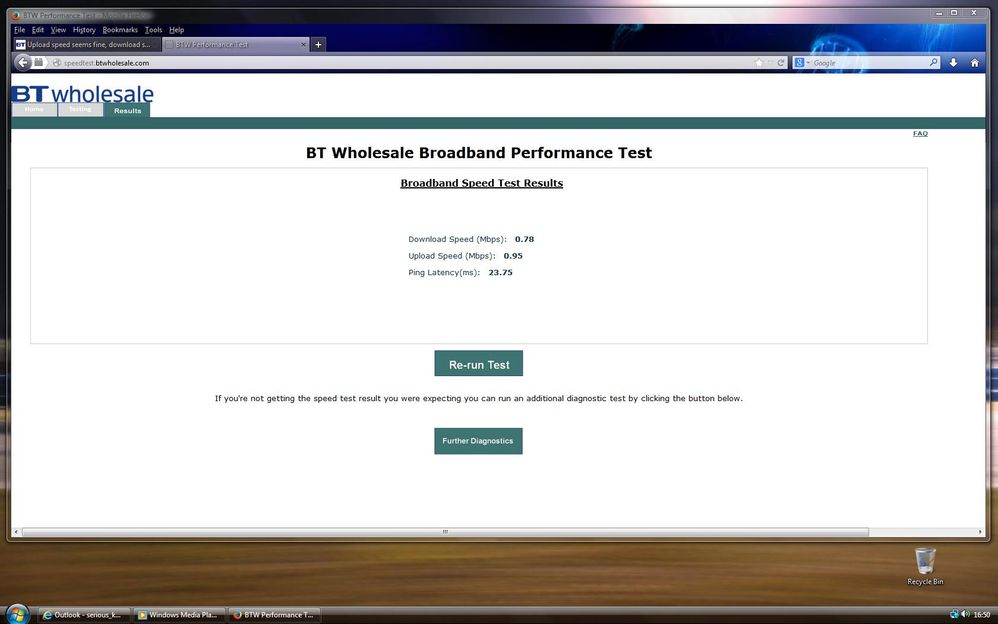Select the upload speed value 0.95
Viewport: 998px width, 624px height.
(513, 256)
